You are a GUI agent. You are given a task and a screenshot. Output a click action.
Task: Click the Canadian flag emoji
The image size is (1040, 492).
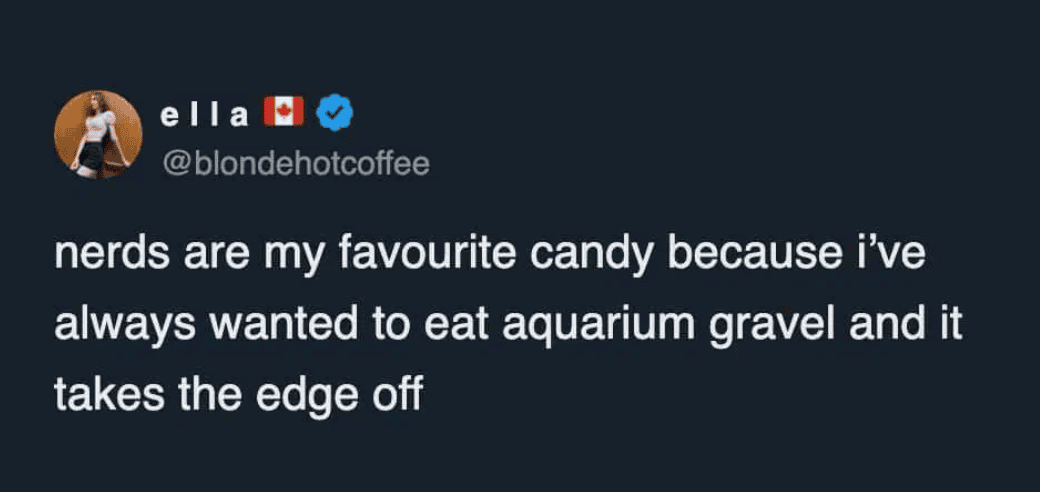[283, 113]
